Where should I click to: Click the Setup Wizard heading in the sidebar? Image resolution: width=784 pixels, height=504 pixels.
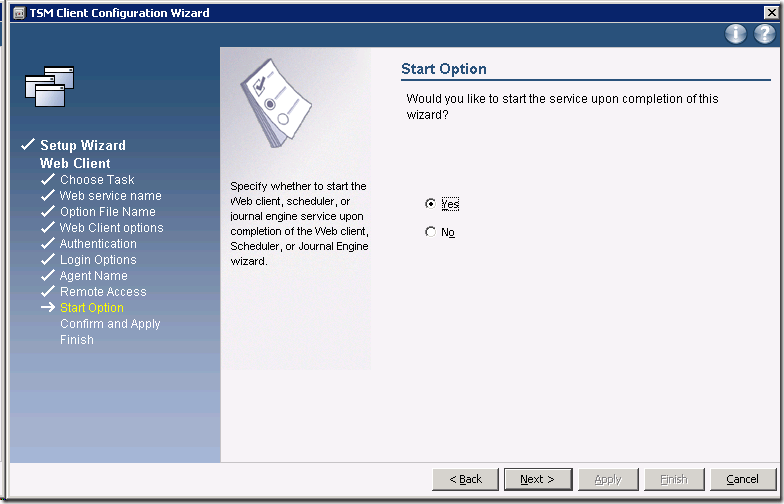(83, 146)
